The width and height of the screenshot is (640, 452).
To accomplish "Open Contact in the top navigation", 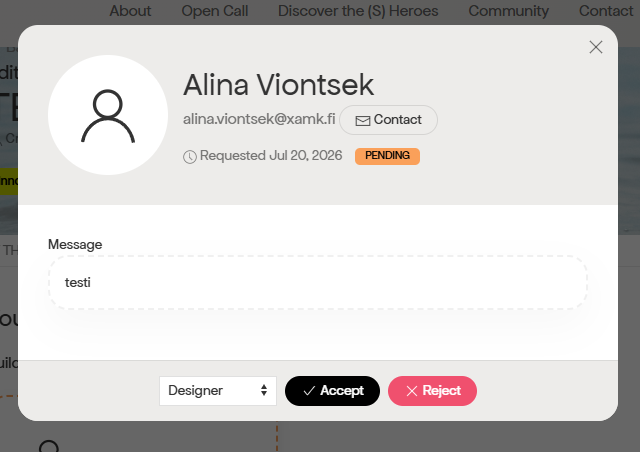I will pos(606,11).
